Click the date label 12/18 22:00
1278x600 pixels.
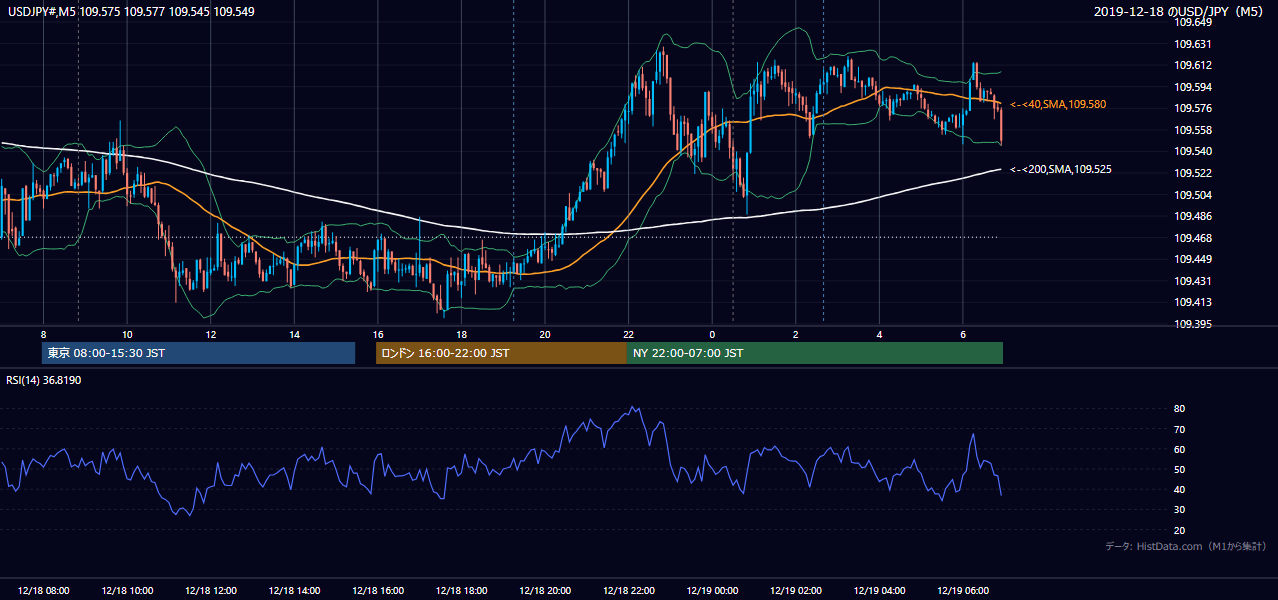[x=629, y=591]
